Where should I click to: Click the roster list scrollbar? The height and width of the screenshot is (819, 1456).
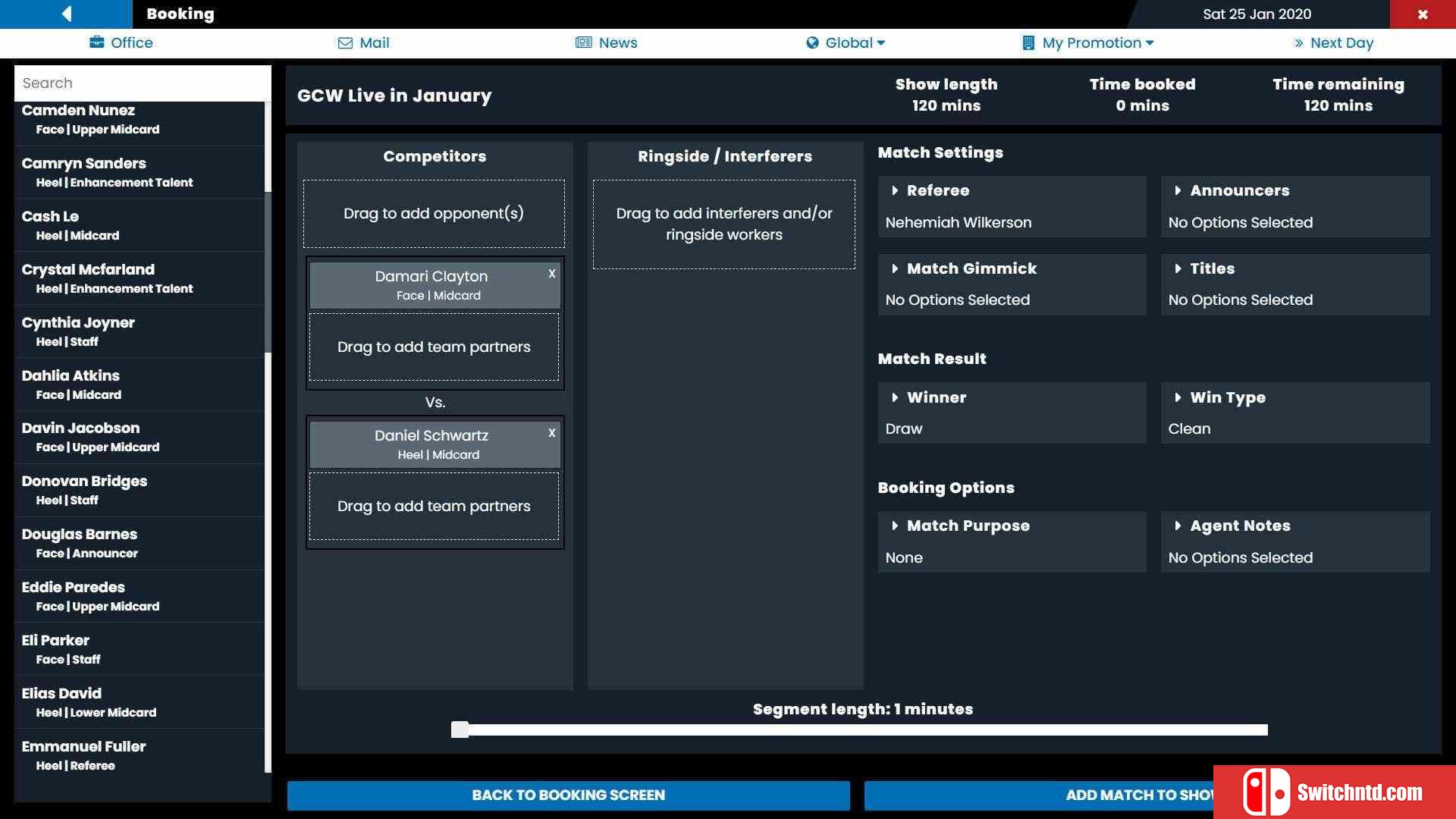[x=268, y=273]
